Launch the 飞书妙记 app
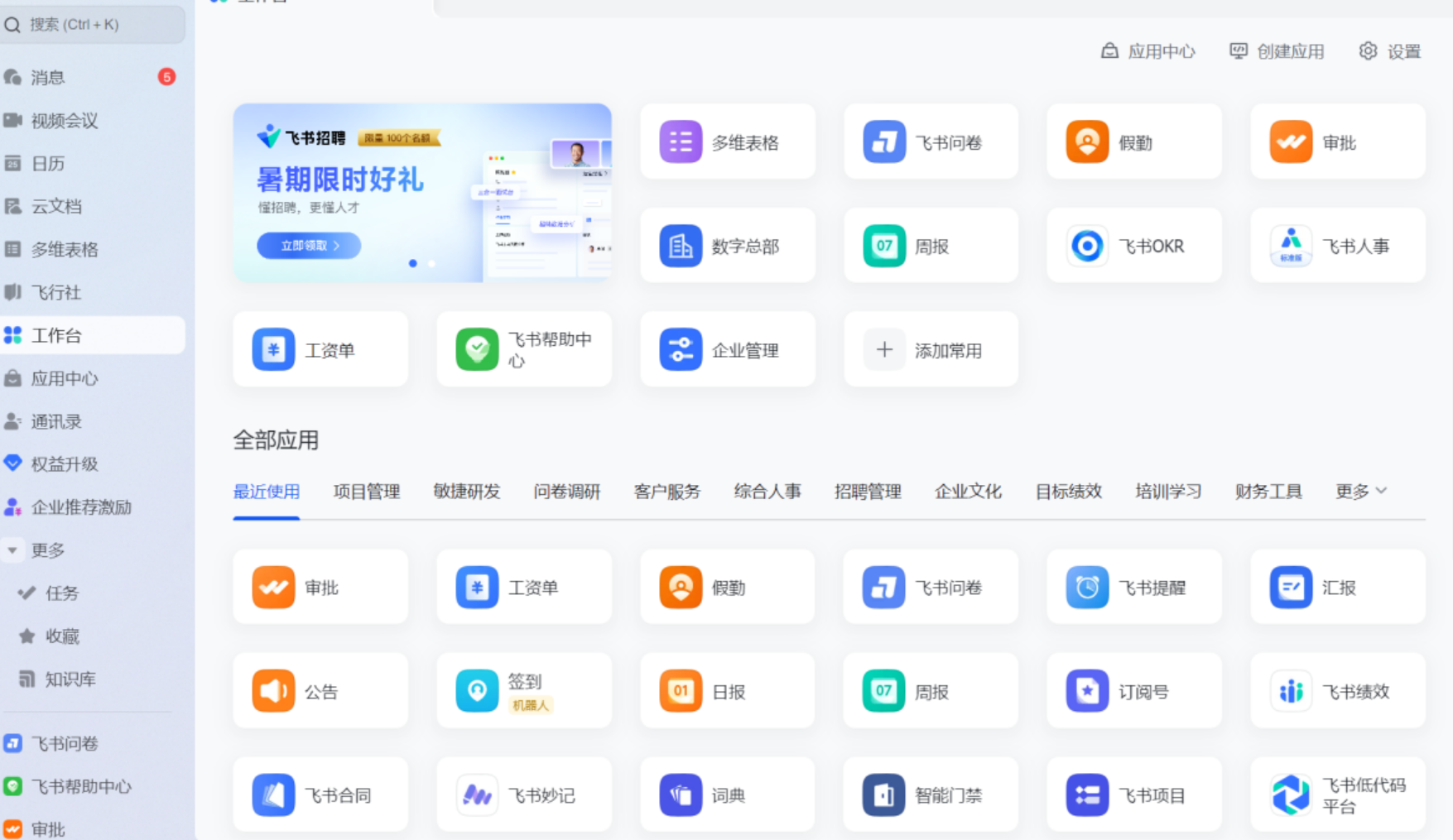The height and width of the screenshot is (840, 1453). [x=477, y=795]
